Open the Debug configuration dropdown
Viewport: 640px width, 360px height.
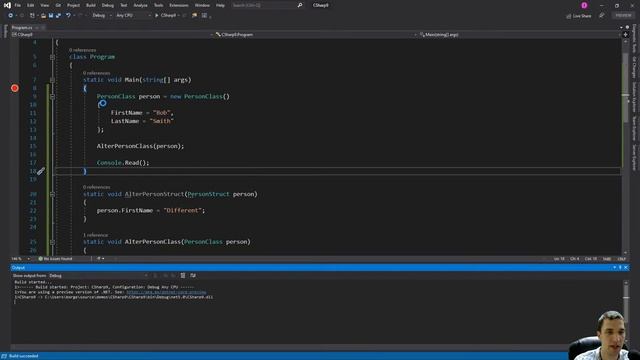(x=102, y=16)
